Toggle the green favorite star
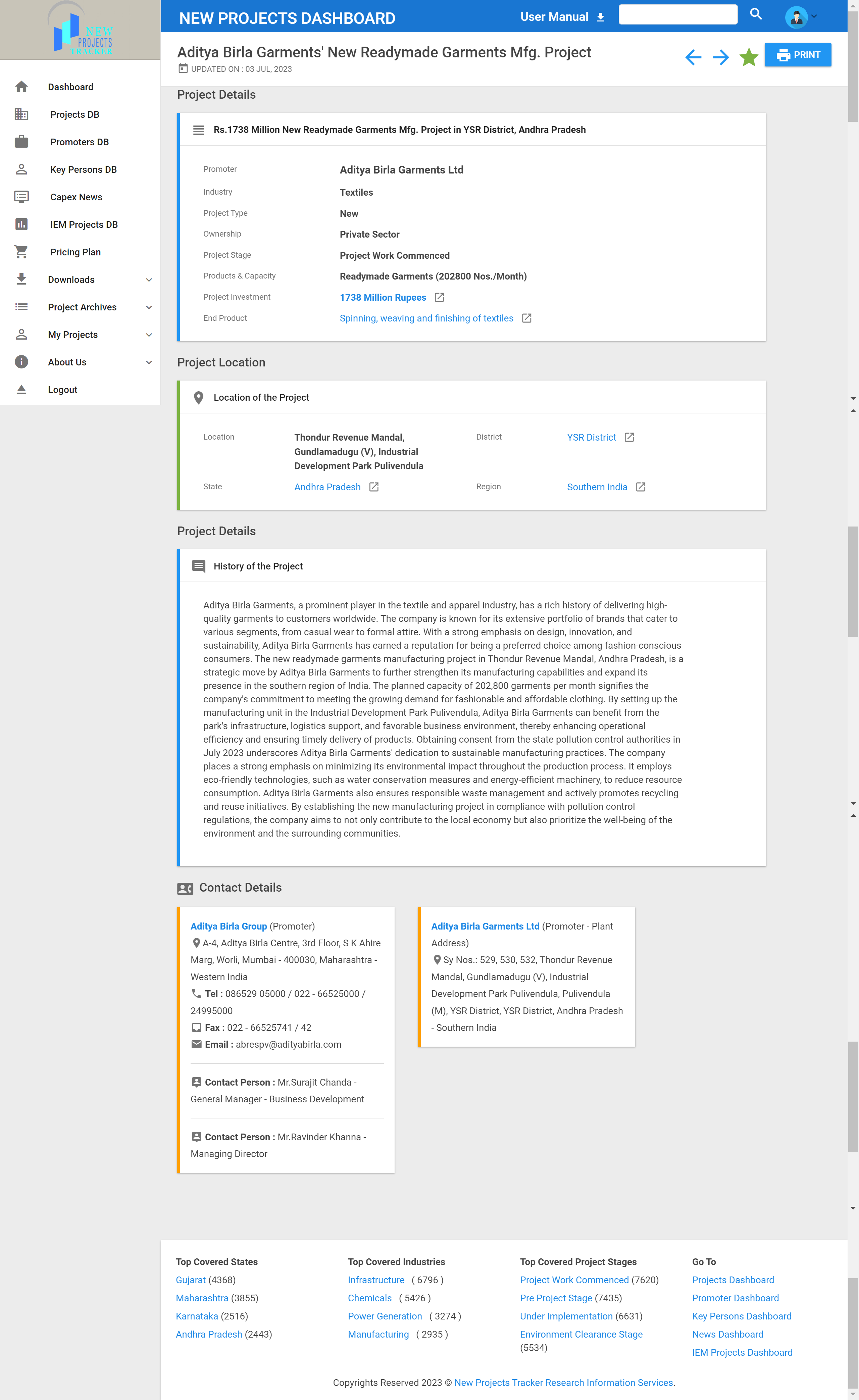859x1400 pixels. click(x=749, y=57)
